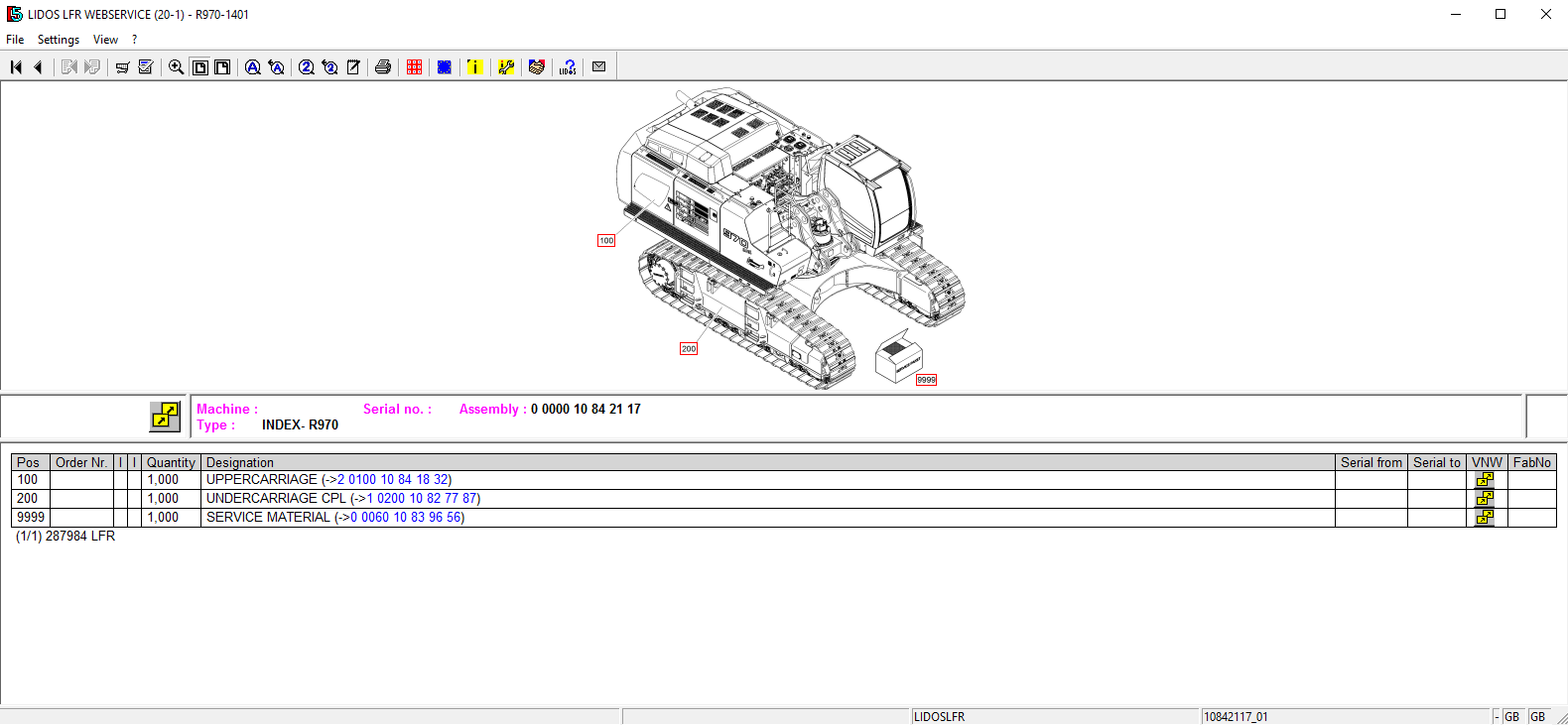Open the order checklist icon

(146, 67)
